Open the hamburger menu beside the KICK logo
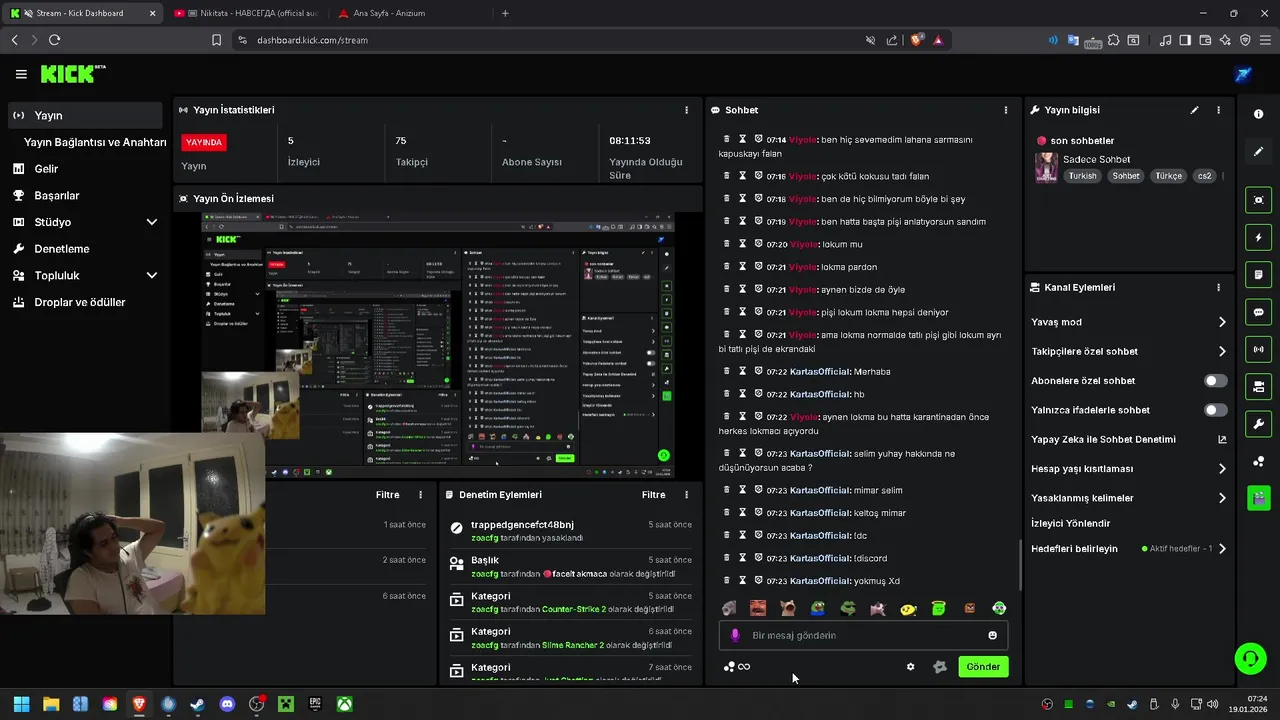The width and height of the screenshot is (1280, 720). pyautogui.click(x=21, y=74)
